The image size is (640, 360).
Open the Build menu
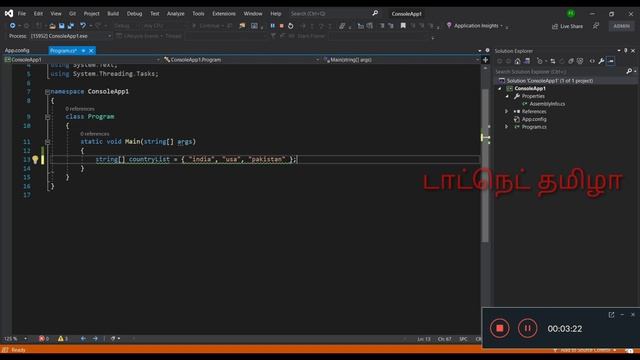113,13
